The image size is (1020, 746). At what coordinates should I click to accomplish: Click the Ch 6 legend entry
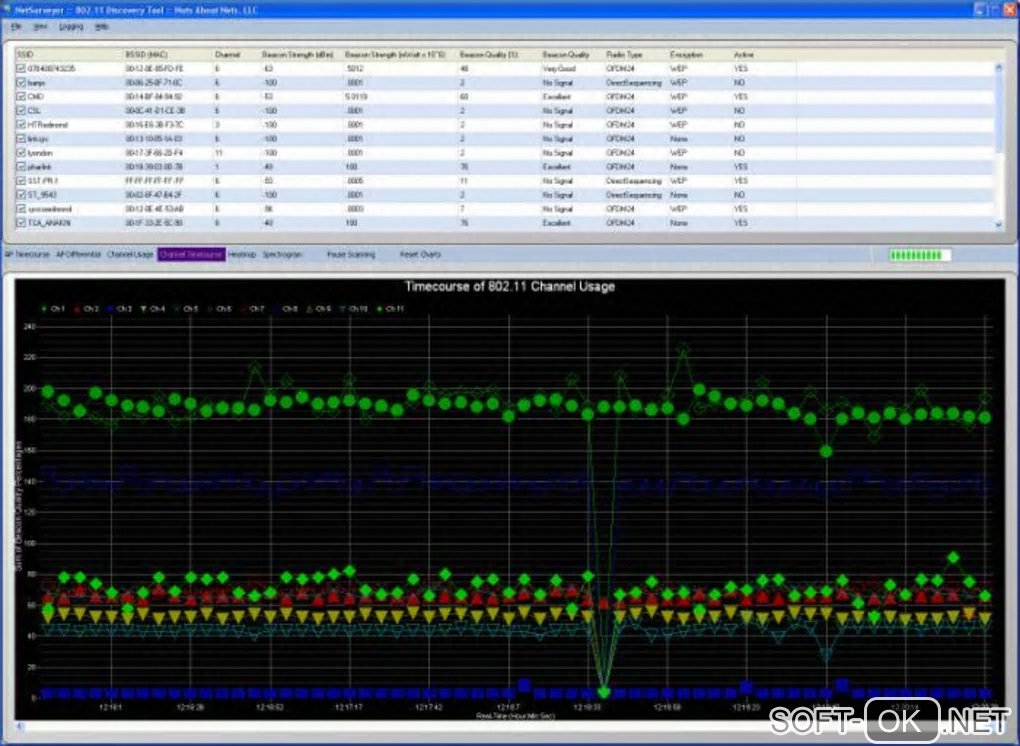[219, 309]
